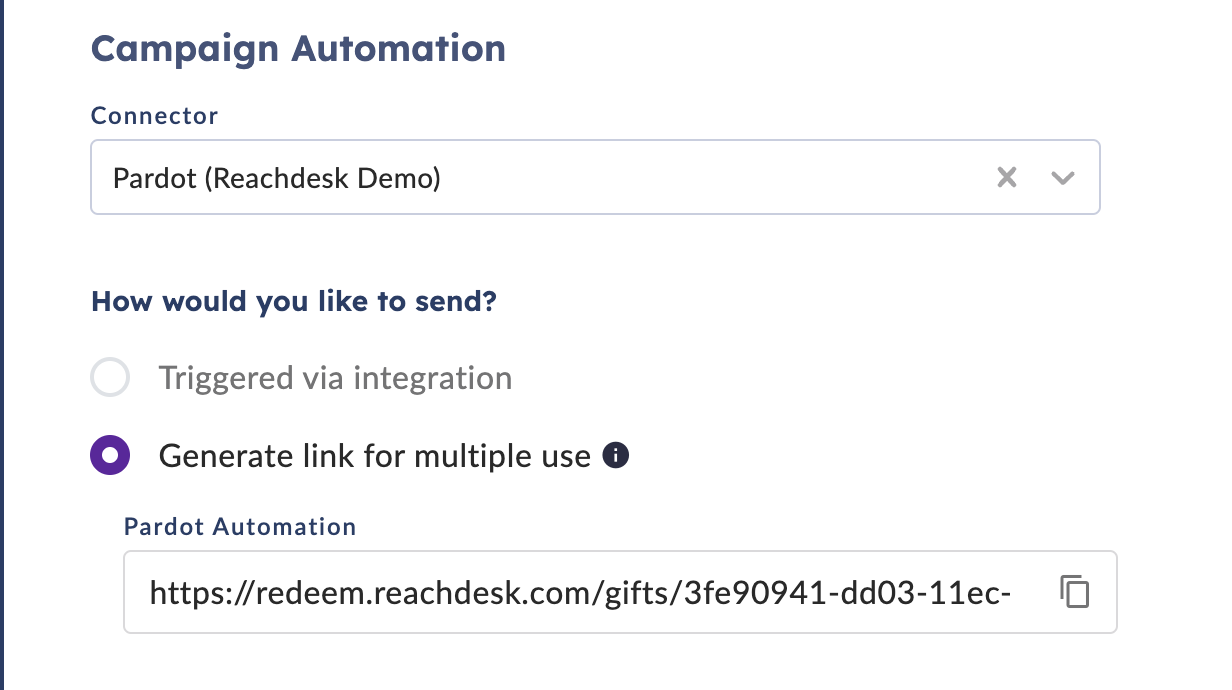Viewport: 1232px width, 690px height.
Task: Open the Pardot (Reachdesk Demo) combo box
Action: [595, 177]
